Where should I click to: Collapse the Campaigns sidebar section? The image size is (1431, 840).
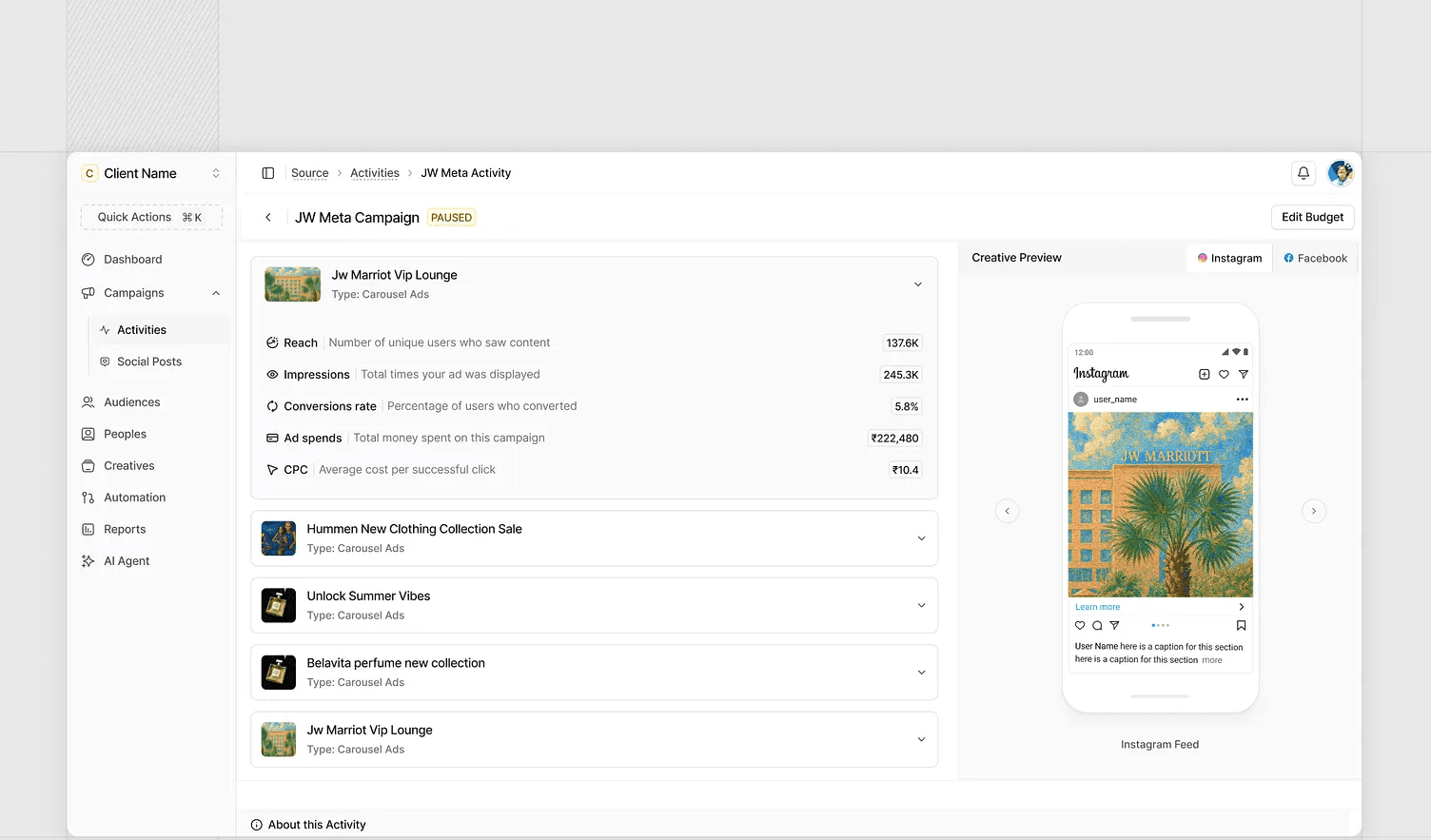click(x=216, y=293)
